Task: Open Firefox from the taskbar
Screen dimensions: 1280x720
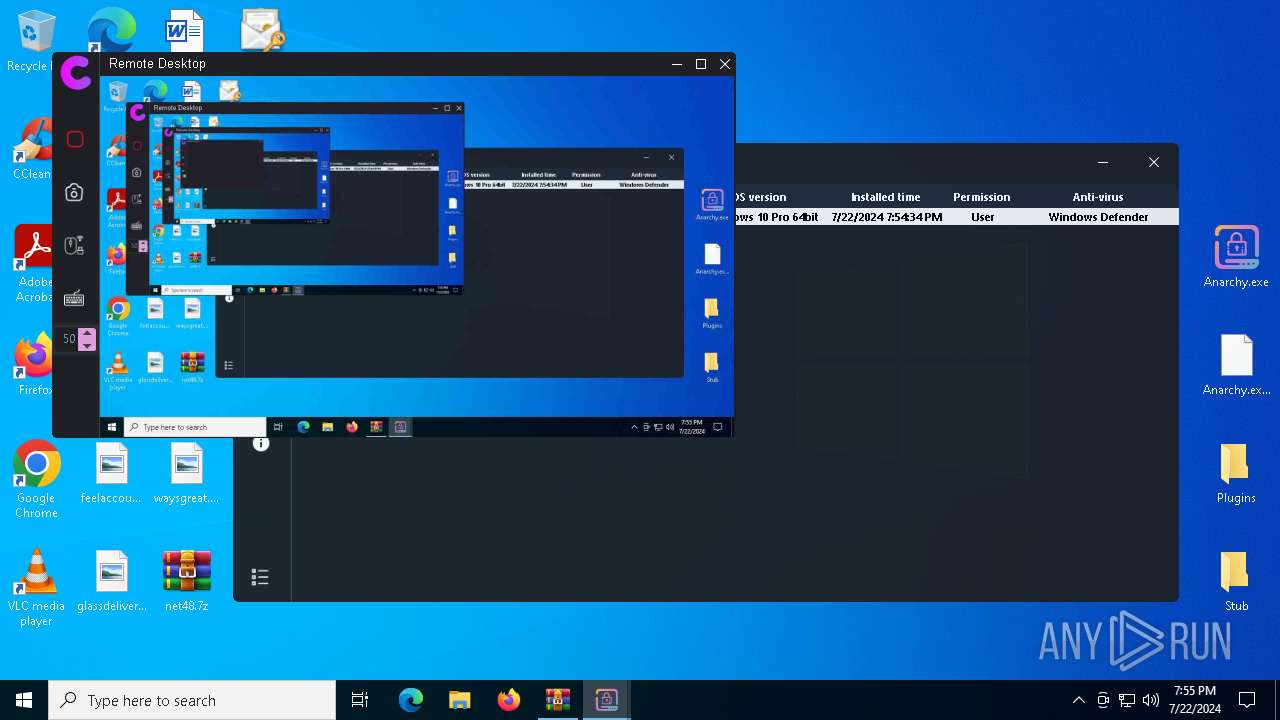Action: 508,700
